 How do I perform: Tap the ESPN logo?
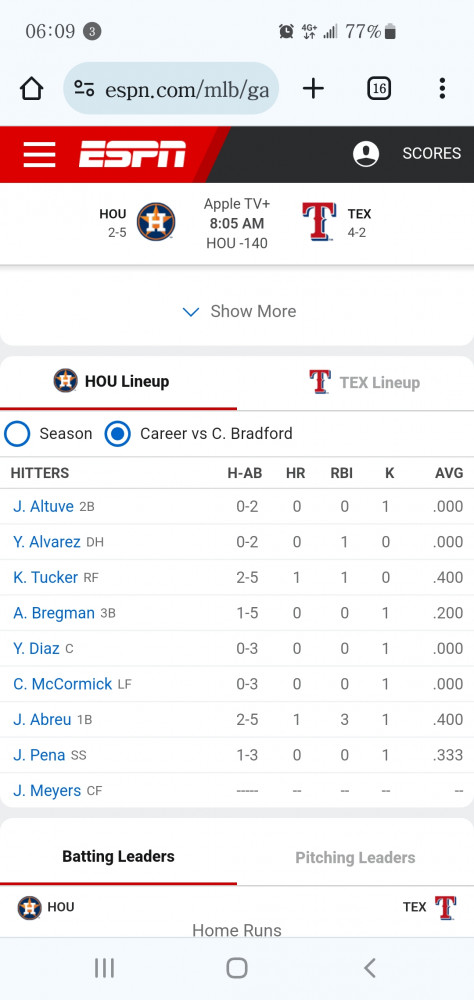(x=132, y=154)
